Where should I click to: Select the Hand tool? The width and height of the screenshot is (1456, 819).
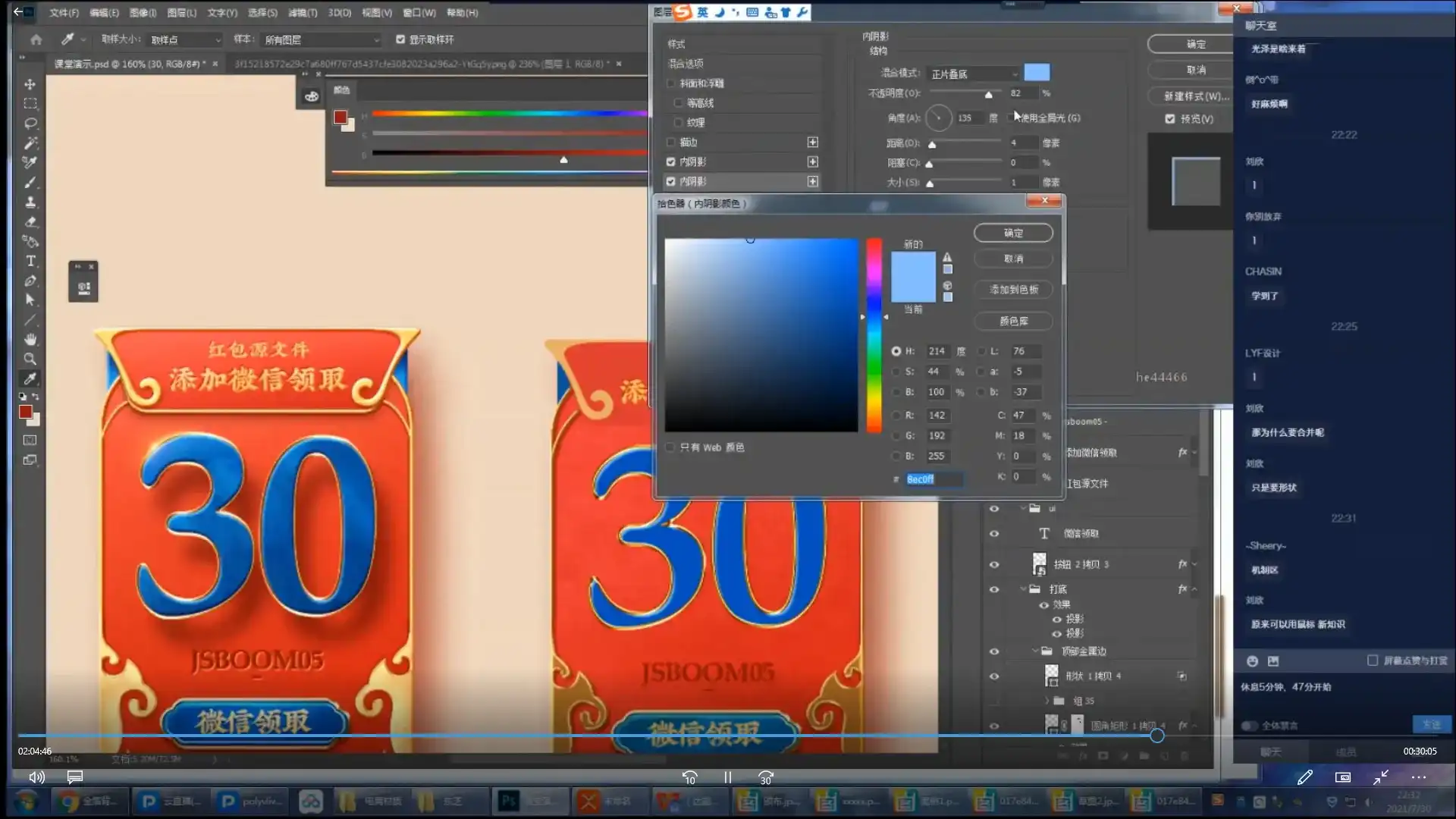pyautogui.click(x=30, y=339)
